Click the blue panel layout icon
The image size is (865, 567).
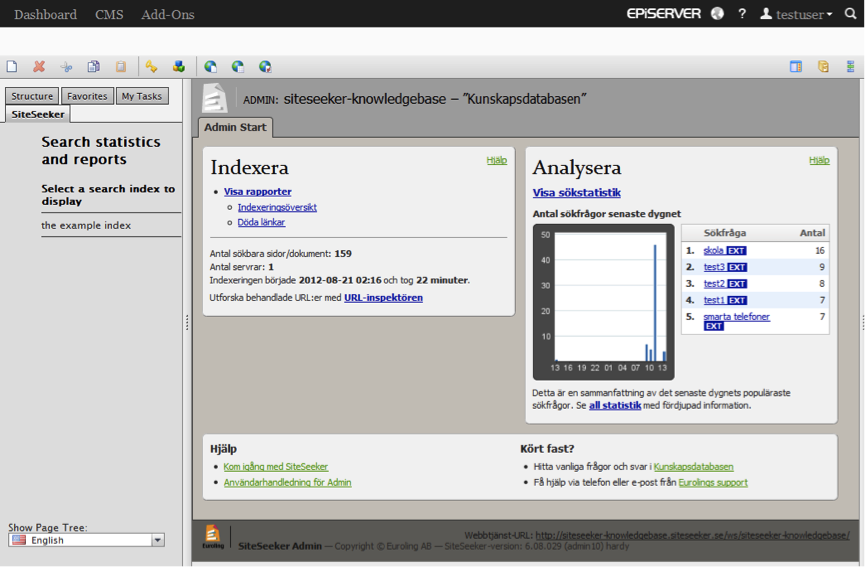[795, 67]
